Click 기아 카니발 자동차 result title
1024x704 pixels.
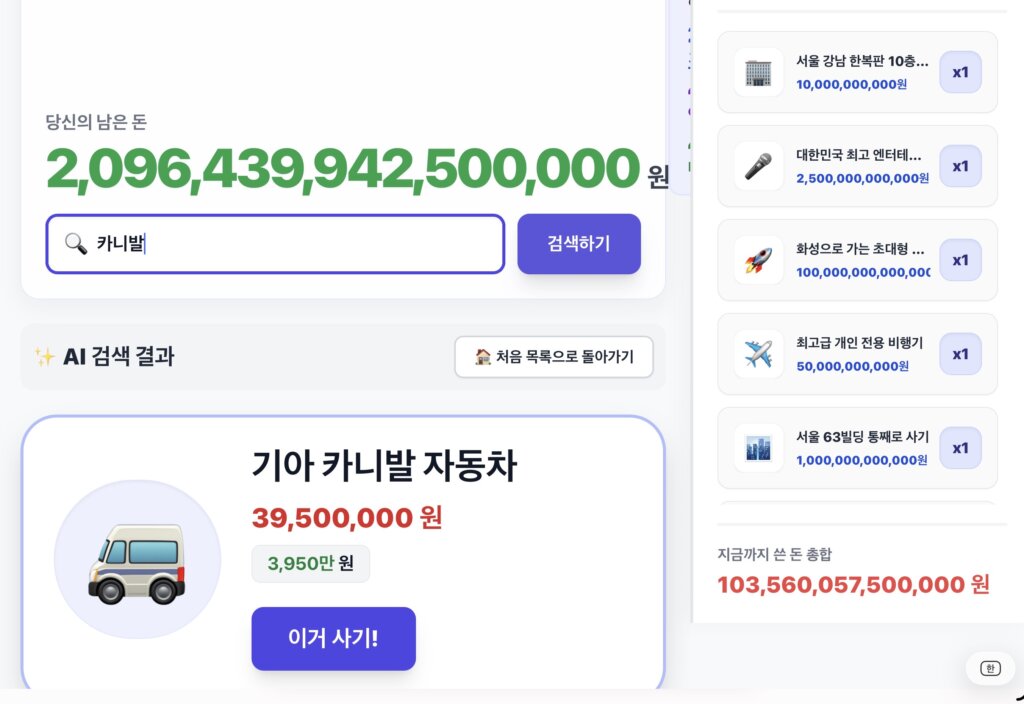(384, 466)
